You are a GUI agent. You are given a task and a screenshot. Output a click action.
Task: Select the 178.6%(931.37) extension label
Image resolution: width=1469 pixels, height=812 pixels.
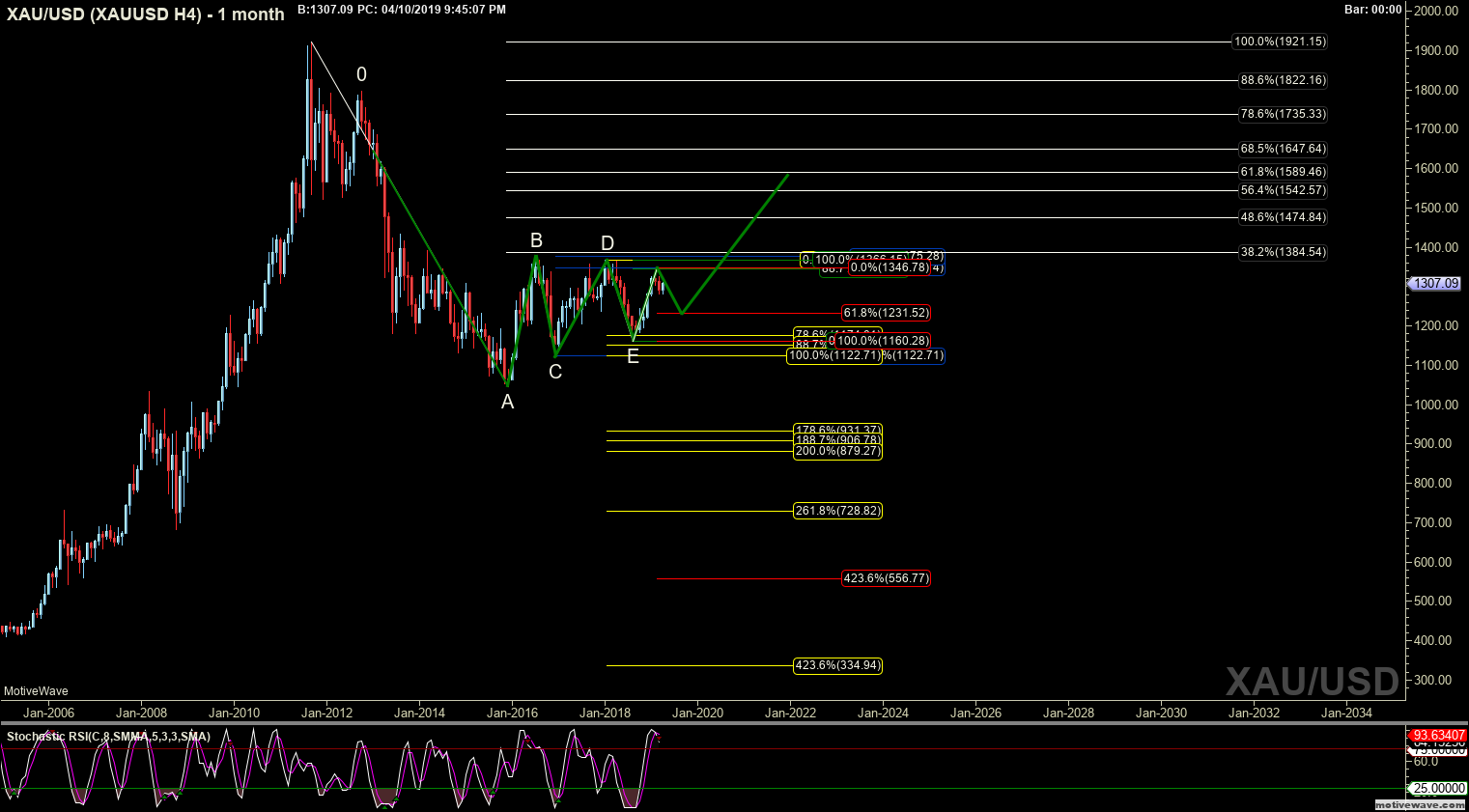coord(837,431)
